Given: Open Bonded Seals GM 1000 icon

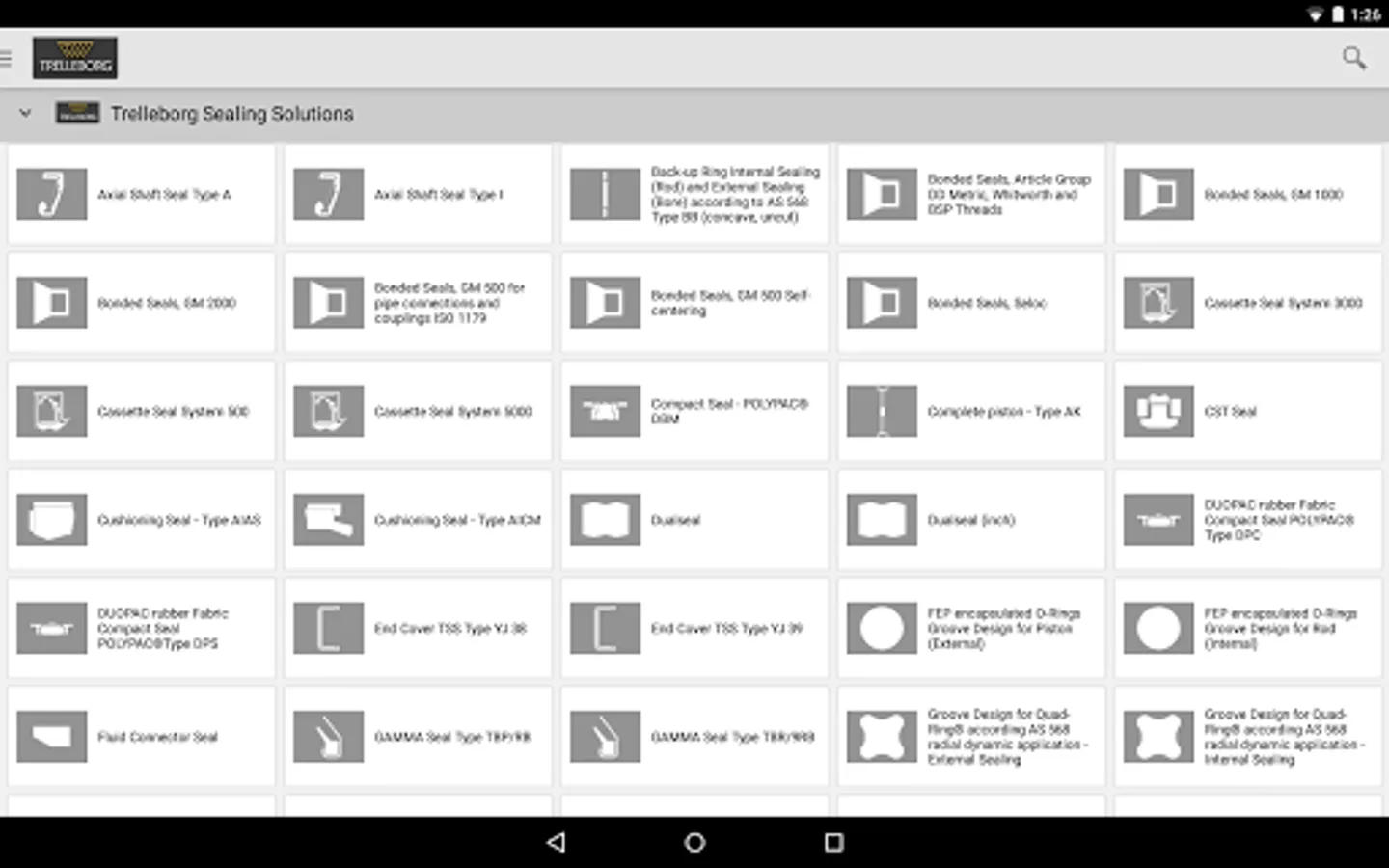Looking at the screenshot, I should pyautogui.click(x=1159, y=194).
